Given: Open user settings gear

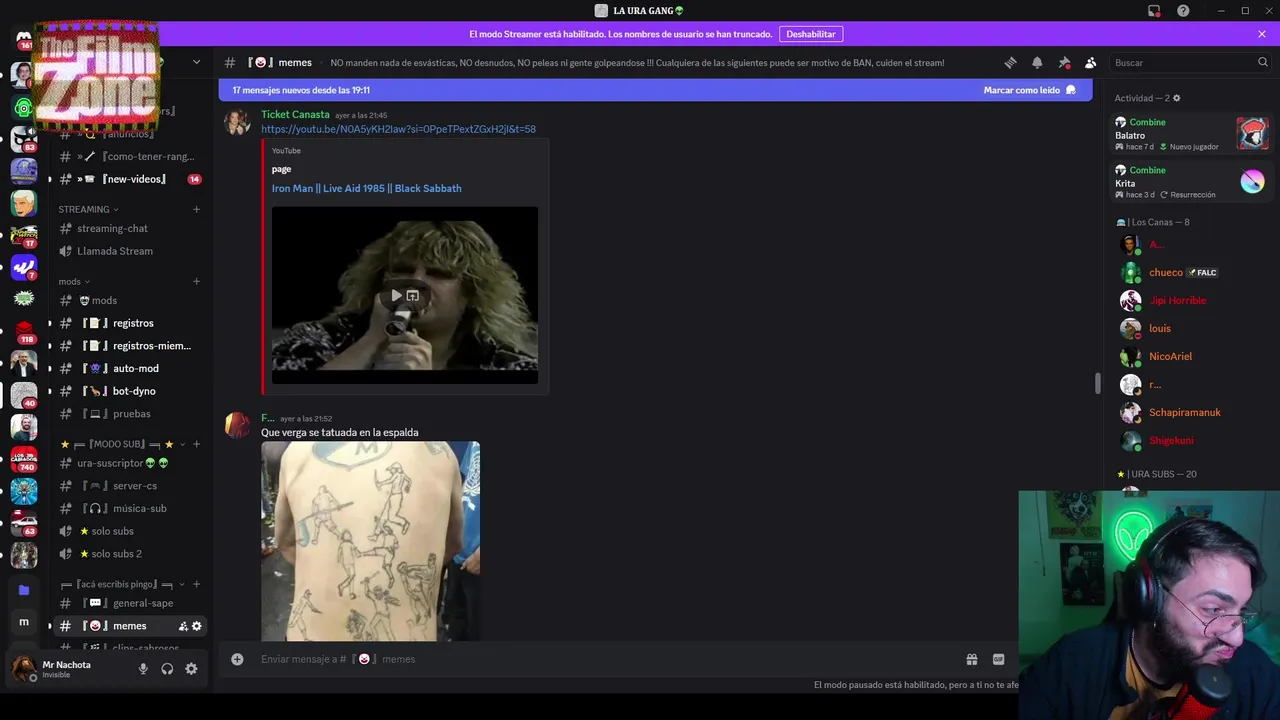Looking at the screenshot, I should tap(191, 669).
